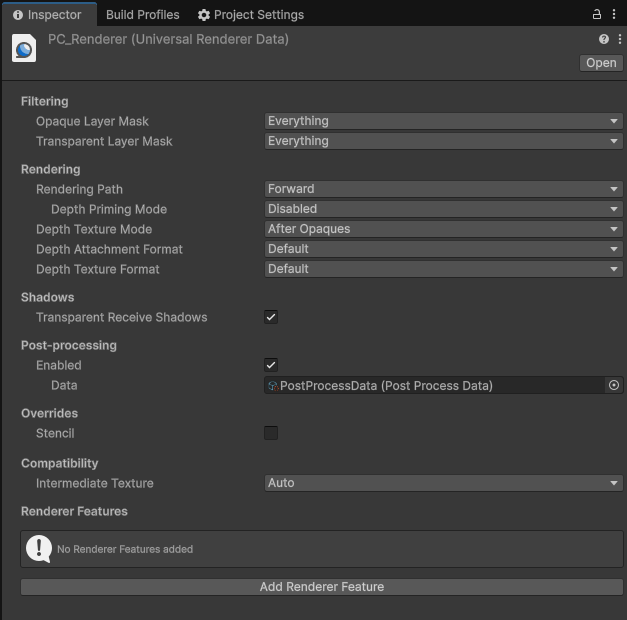Click the warning icon for No Renderer Features
Viewport: 627px width, 620px height.
39,549
